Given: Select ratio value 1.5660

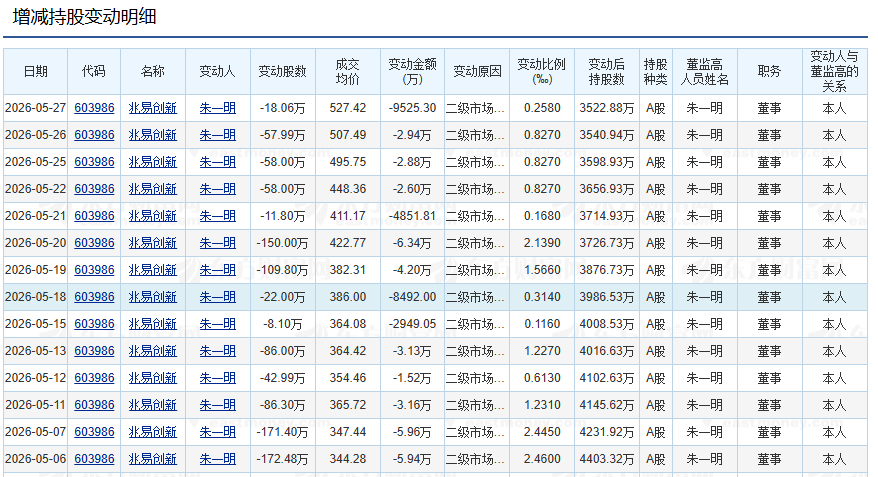Looking at the screenshot, I should click(542, 270).
